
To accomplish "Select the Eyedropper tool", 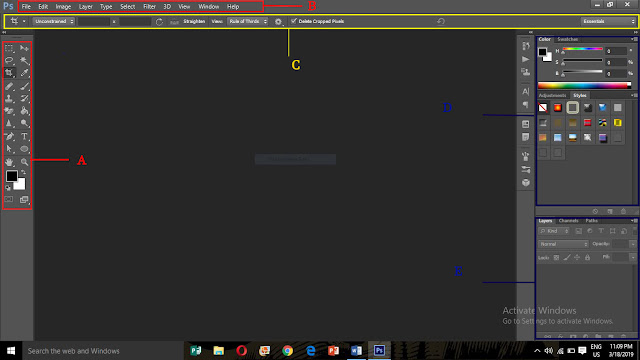I will pos(24,73).
